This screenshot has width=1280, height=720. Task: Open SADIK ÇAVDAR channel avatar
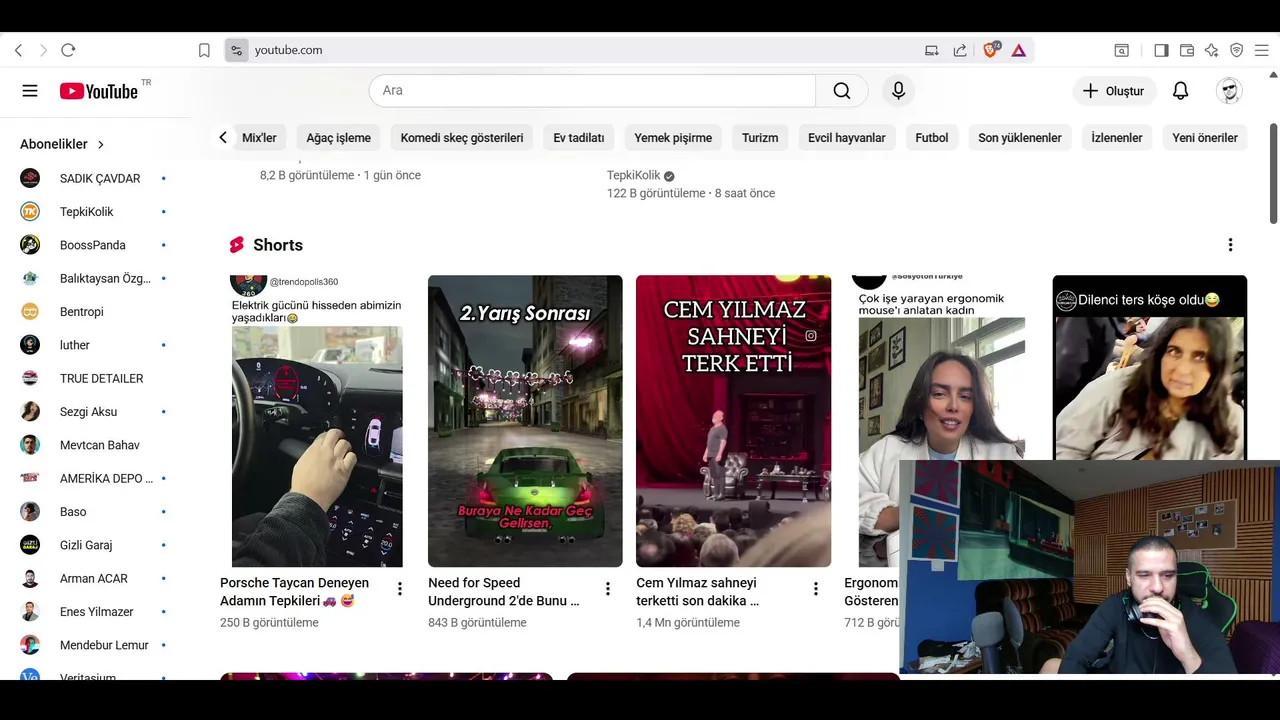pos(30,178)
